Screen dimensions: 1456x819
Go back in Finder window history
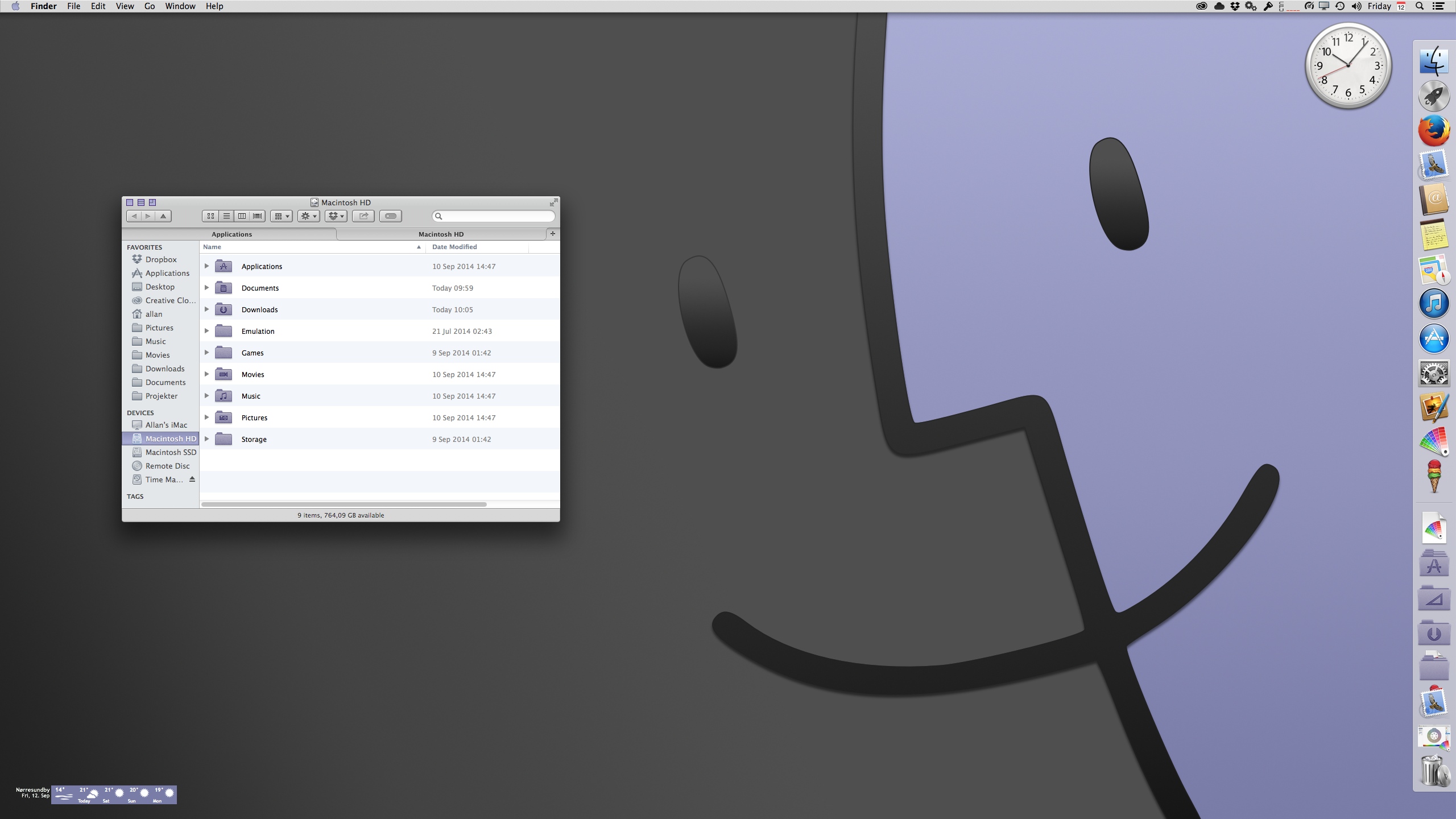pyautogui.click(x=134, y=216)
